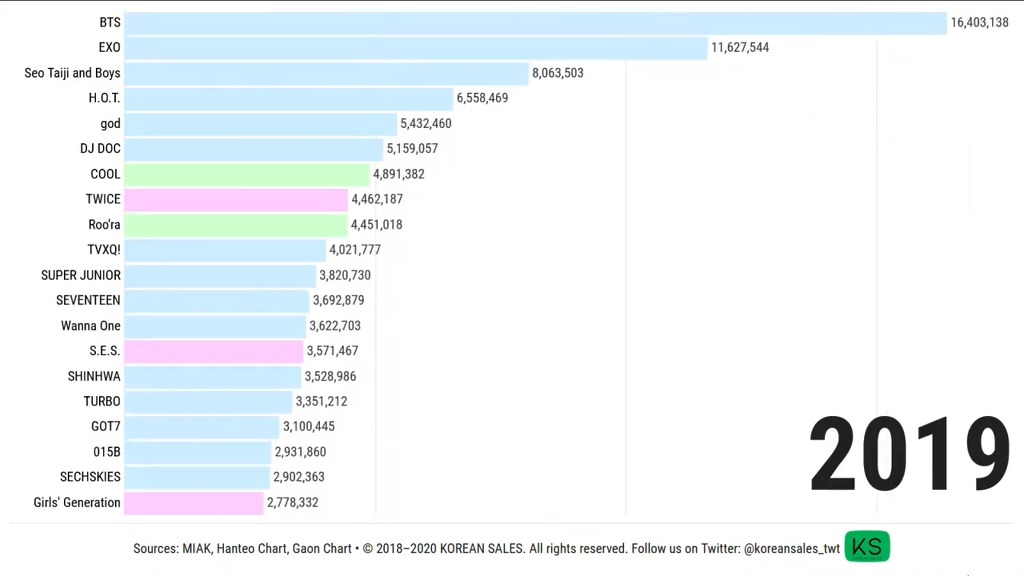Click the value 4,462,187

click(377, 199)
